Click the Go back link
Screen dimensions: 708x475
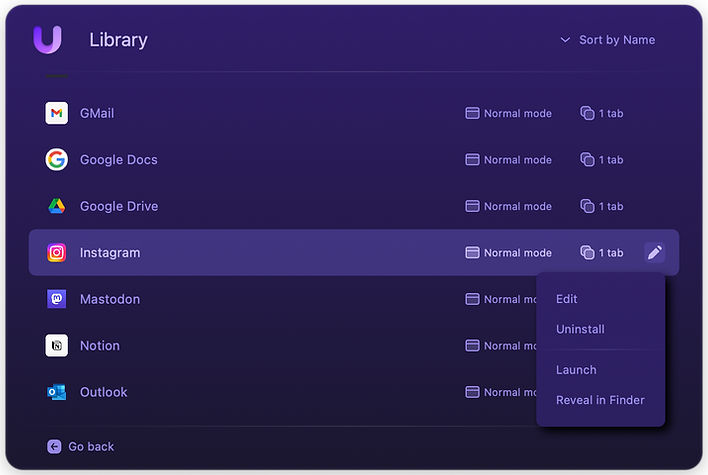(x=80, y=447)
